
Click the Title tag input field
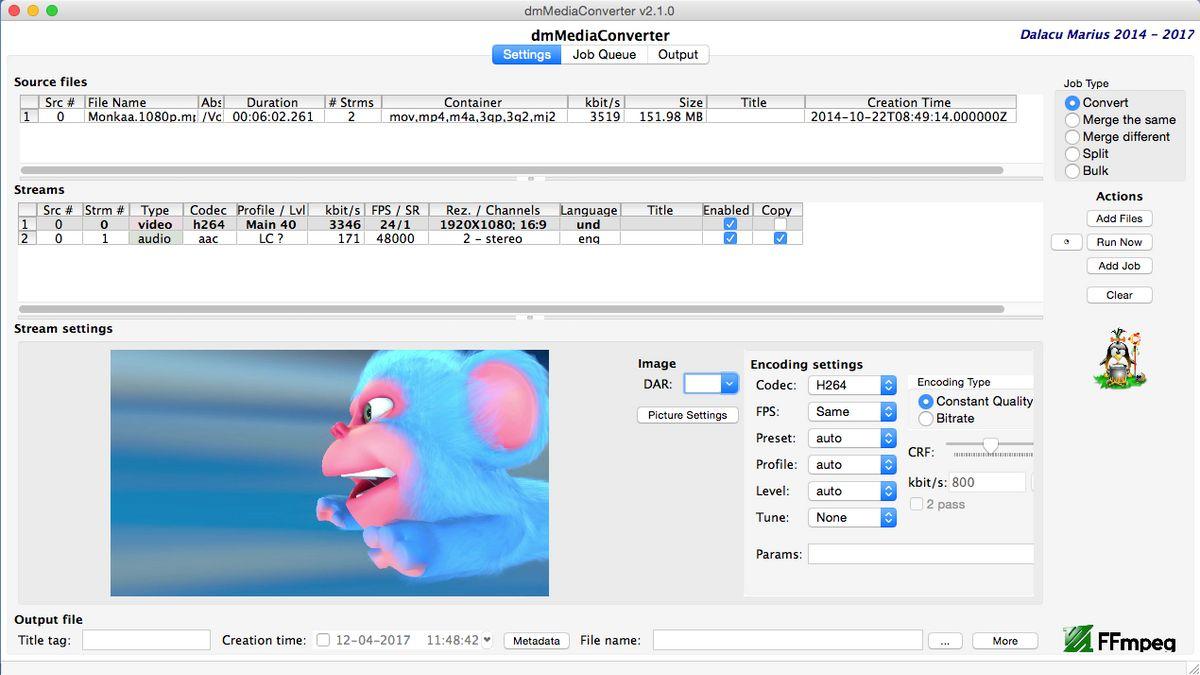pos(146,640)
